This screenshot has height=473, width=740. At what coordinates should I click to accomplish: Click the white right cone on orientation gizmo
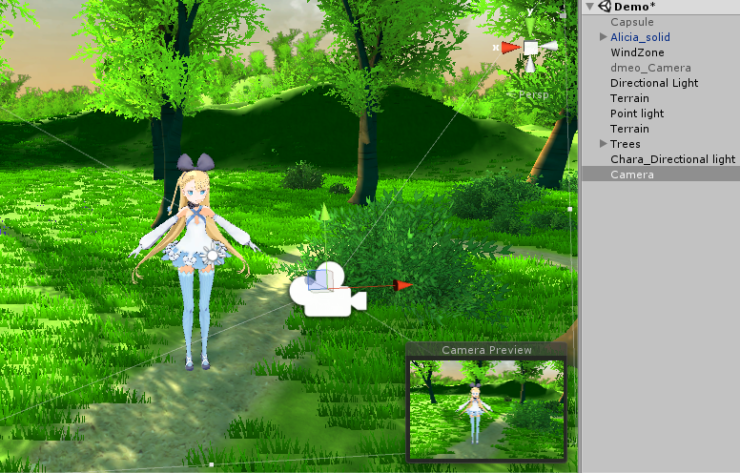551,46
